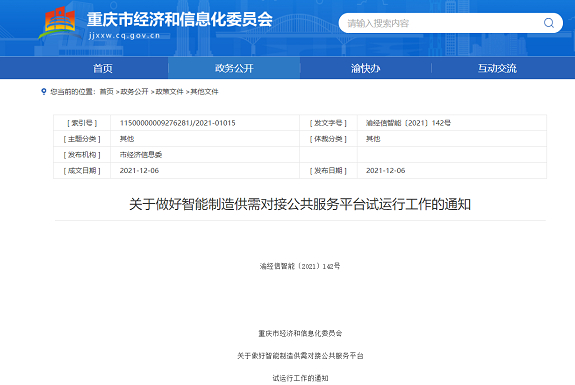Click the 发布日期 value 2021-12-06
Screen dimensions: 575x385
pyautogui.click(x=385, y=170)
